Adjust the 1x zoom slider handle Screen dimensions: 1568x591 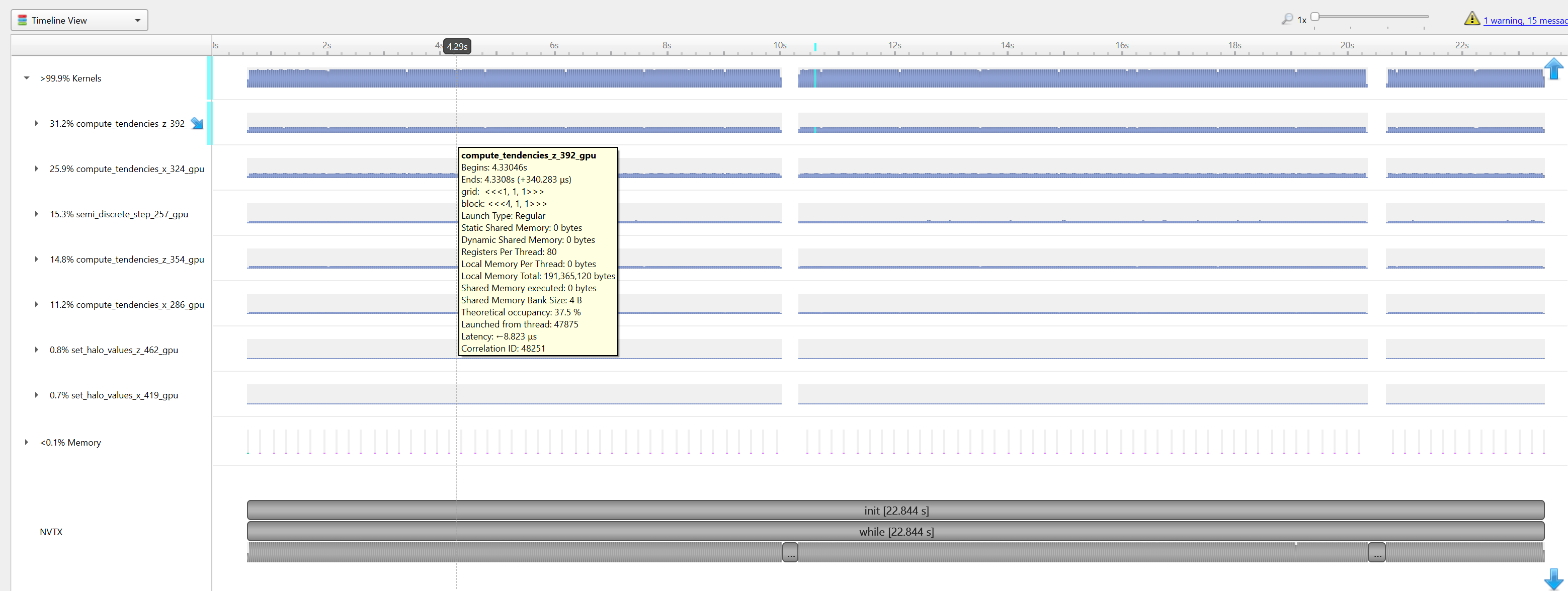[x=1315, y=17]
